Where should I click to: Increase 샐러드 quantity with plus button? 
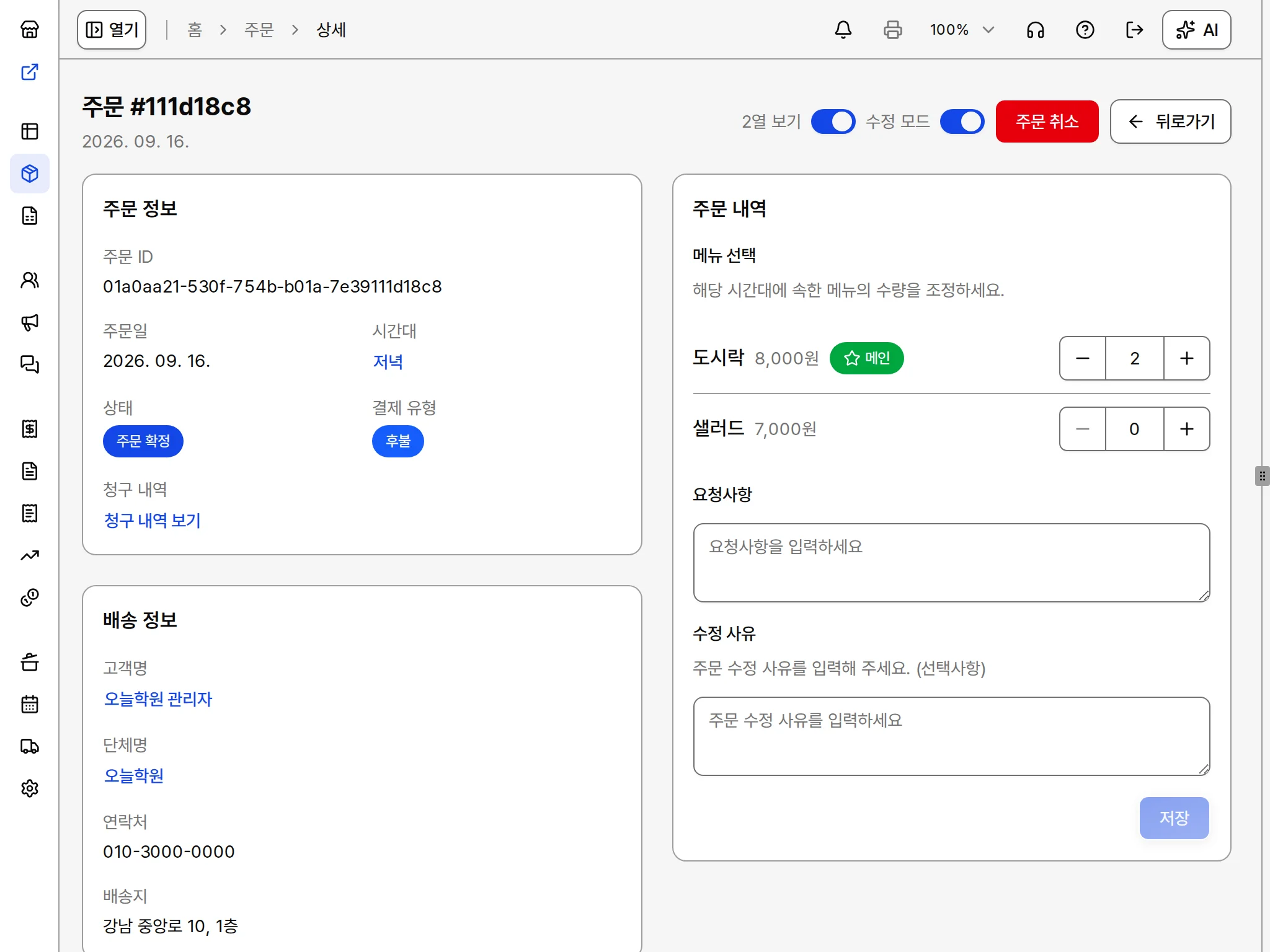pos(1186,429)
